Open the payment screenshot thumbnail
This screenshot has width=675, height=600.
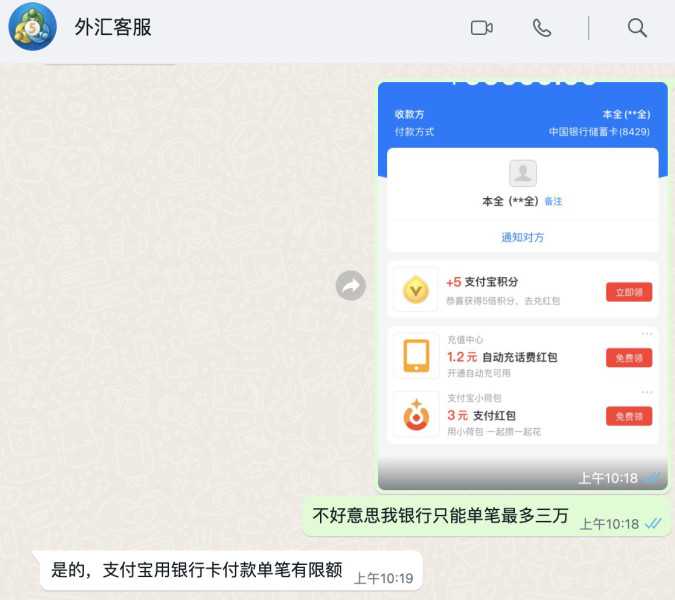point(523,286)
